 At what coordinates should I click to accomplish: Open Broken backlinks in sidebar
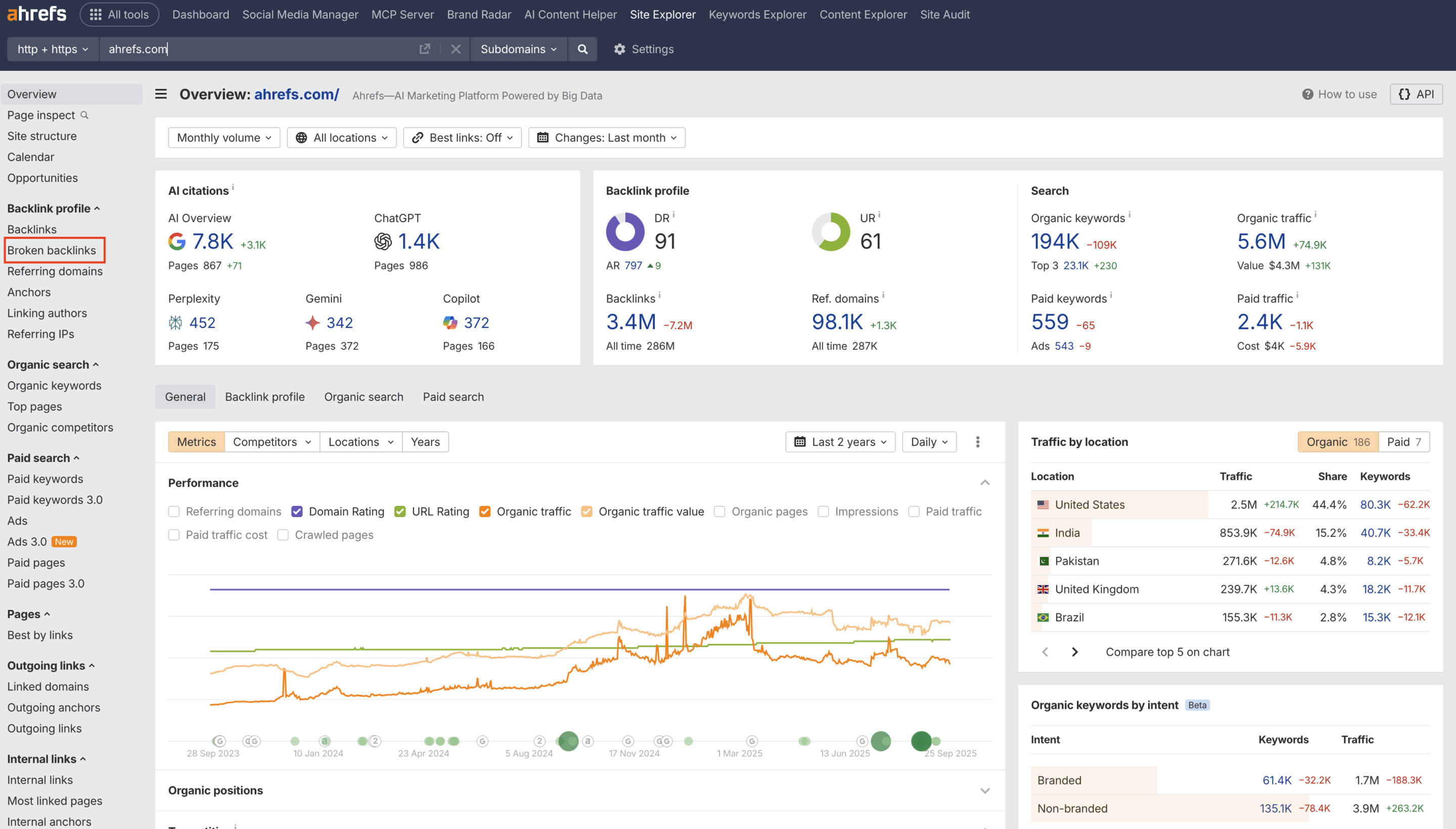(x=51, y=251)
